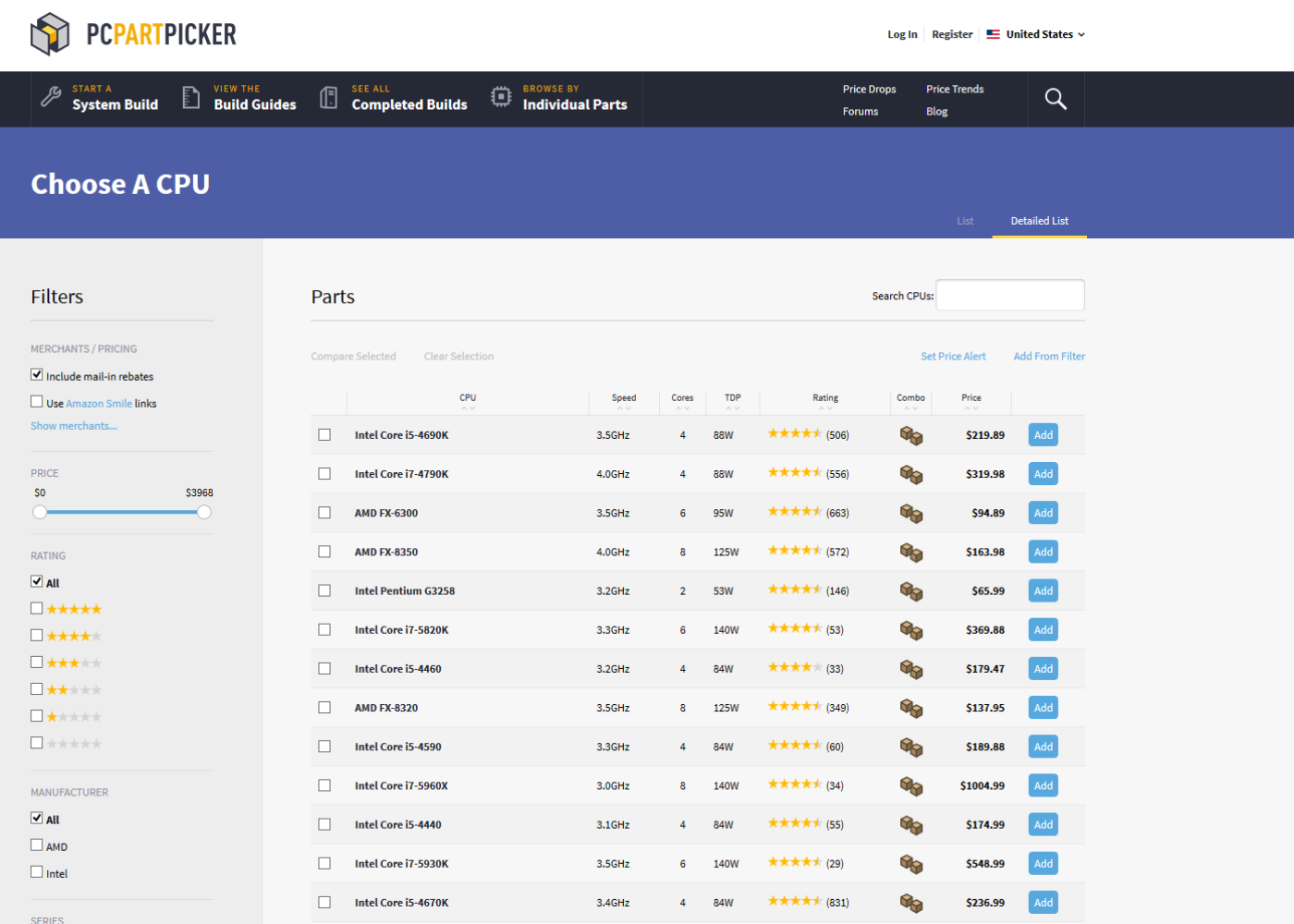Screen dimensions: 1294x924
Task: Click the PCPartPicker logo icon
Action: point(50,34)
